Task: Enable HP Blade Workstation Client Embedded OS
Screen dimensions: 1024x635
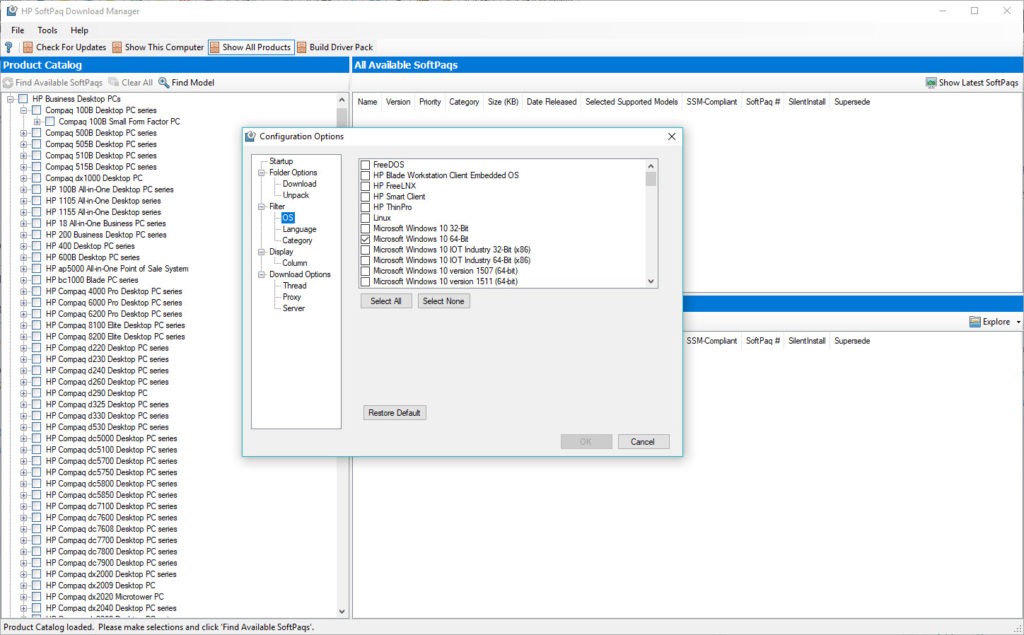Action: point(365,175)
